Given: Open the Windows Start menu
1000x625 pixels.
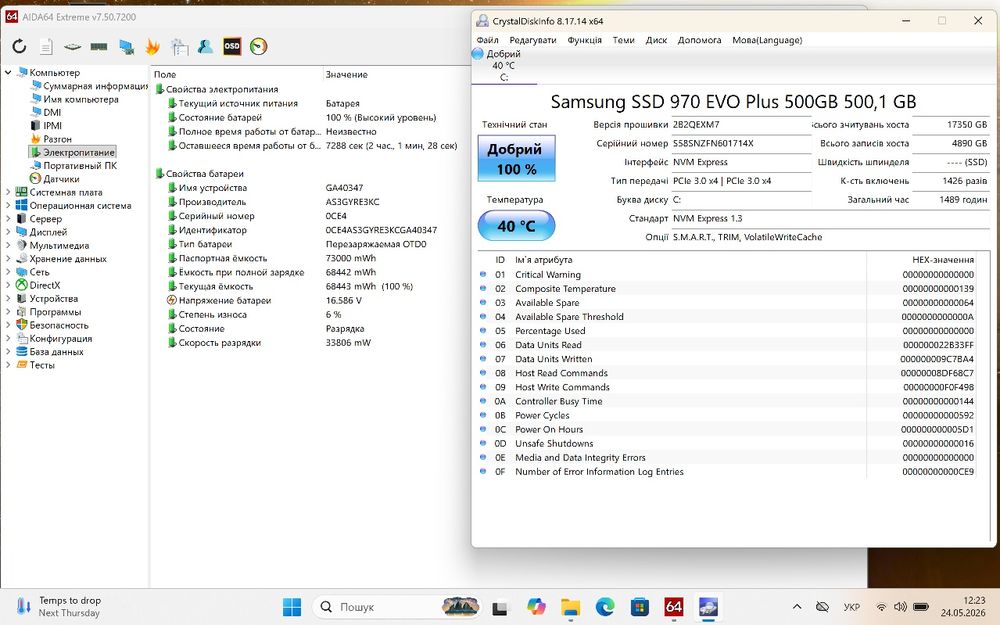Looking at the screenshot, I should (x=292, y=607).
